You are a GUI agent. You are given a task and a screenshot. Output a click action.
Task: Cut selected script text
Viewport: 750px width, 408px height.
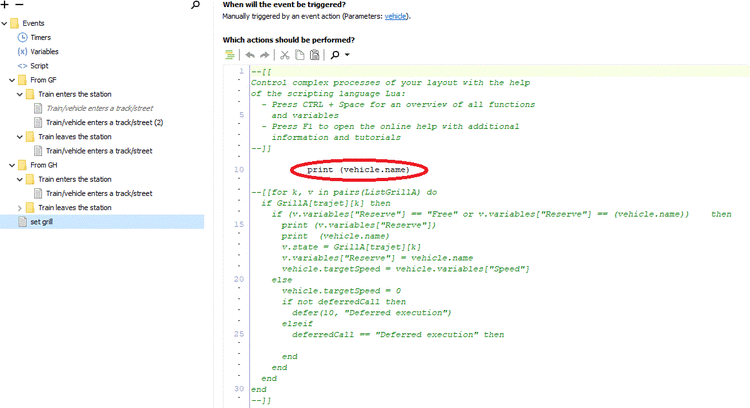285,55
